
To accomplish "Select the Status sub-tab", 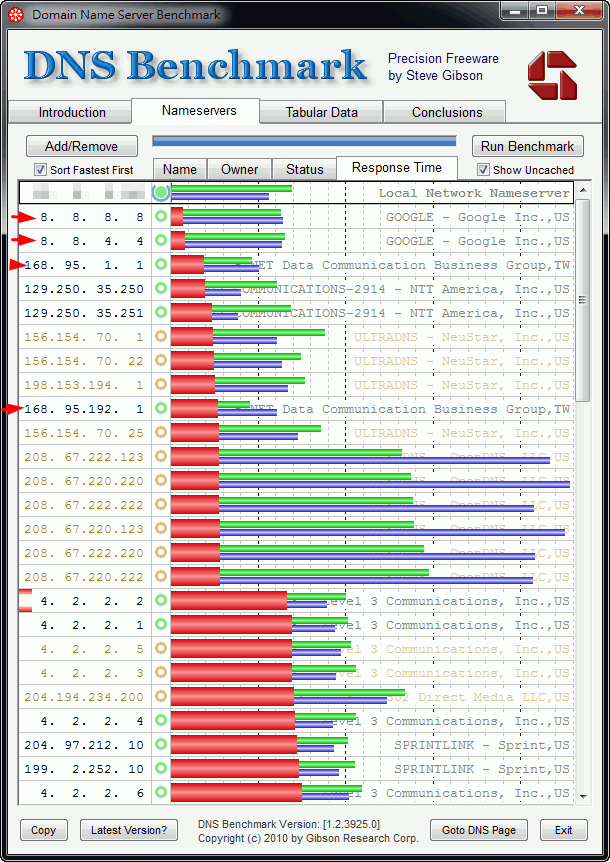I will pos(304,169).
